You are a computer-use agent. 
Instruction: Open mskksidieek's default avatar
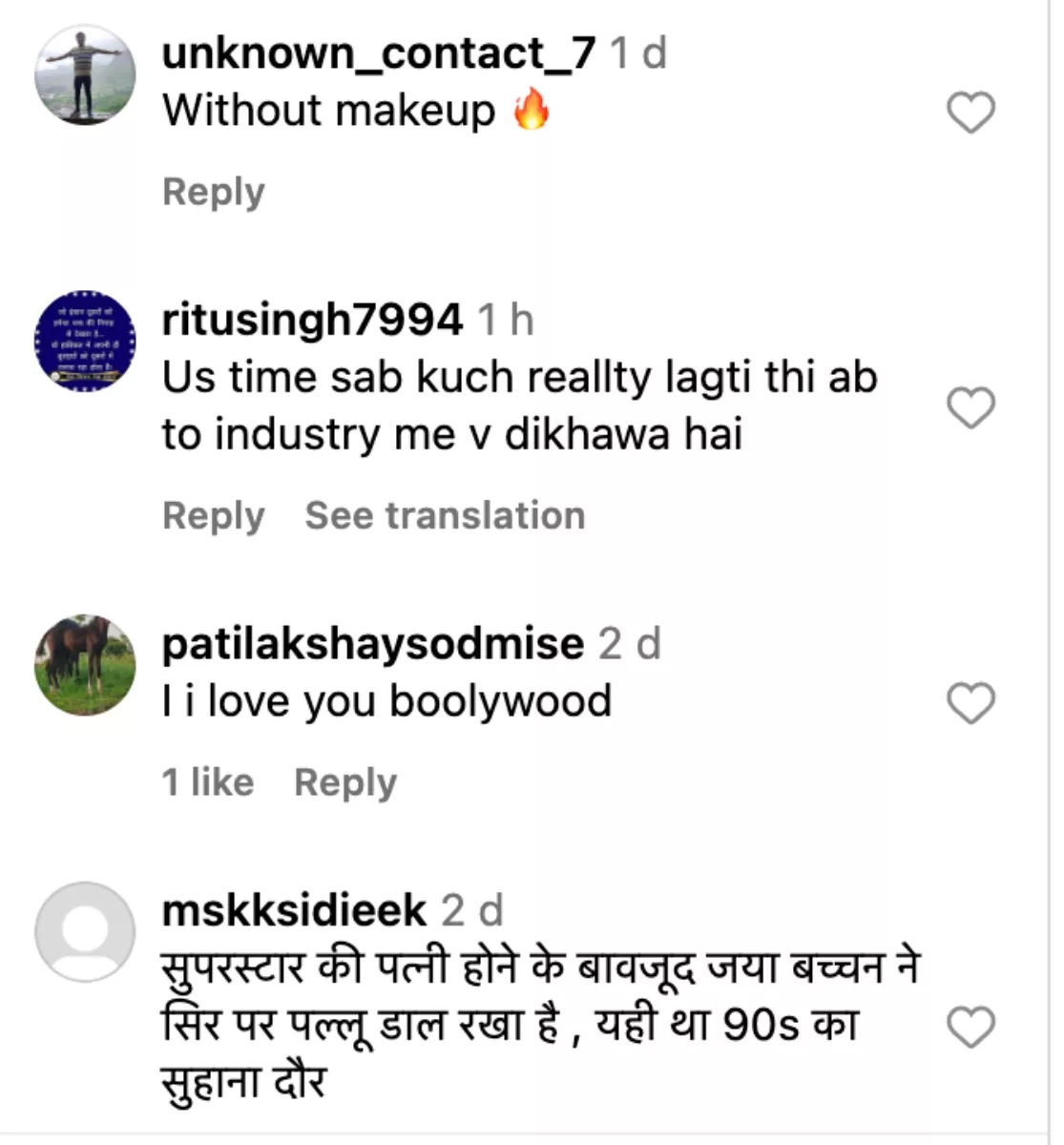point(85,932)
